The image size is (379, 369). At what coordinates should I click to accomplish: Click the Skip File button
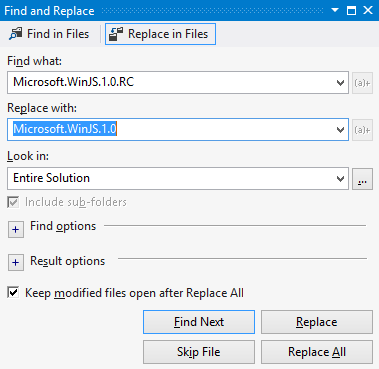(x=199, y=352)
